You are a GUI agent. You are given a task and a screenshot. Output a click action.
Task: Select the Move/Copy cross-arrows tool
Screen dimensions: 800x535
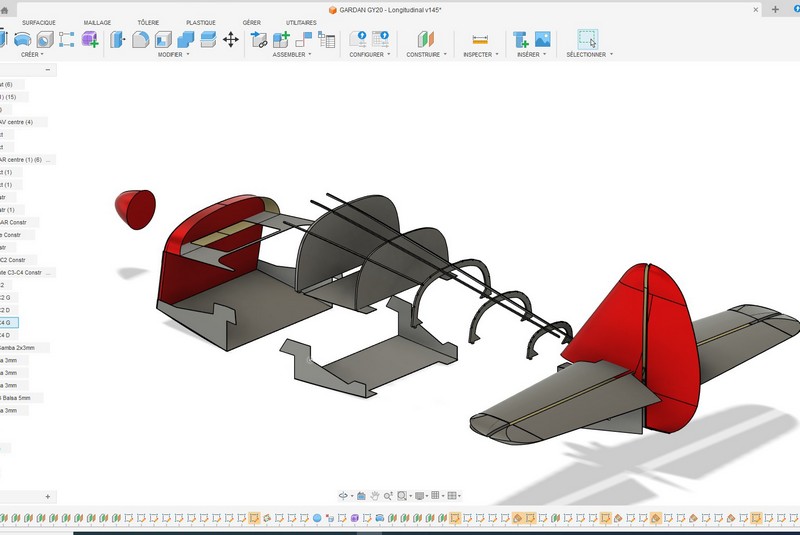pos(230,39)
